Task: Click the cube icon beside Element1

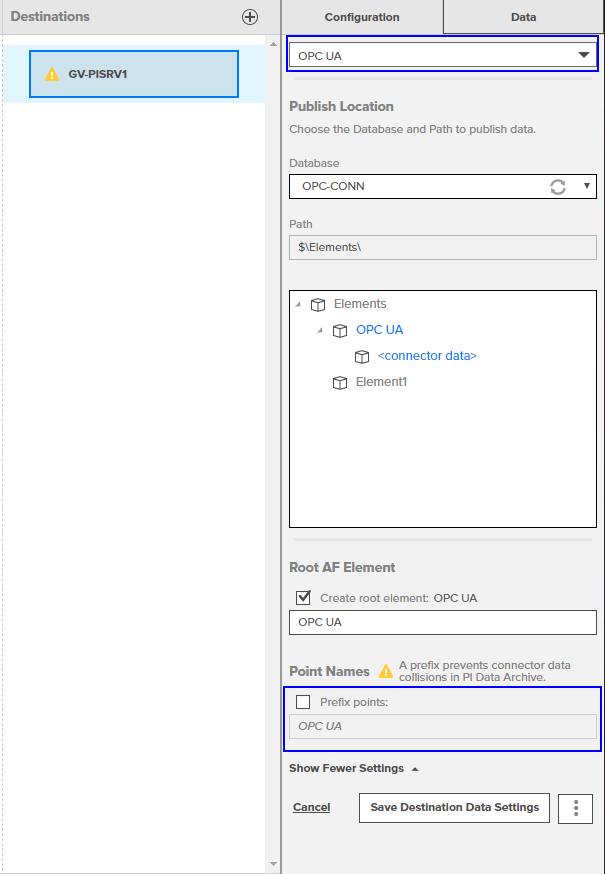Action: [340, 382]
